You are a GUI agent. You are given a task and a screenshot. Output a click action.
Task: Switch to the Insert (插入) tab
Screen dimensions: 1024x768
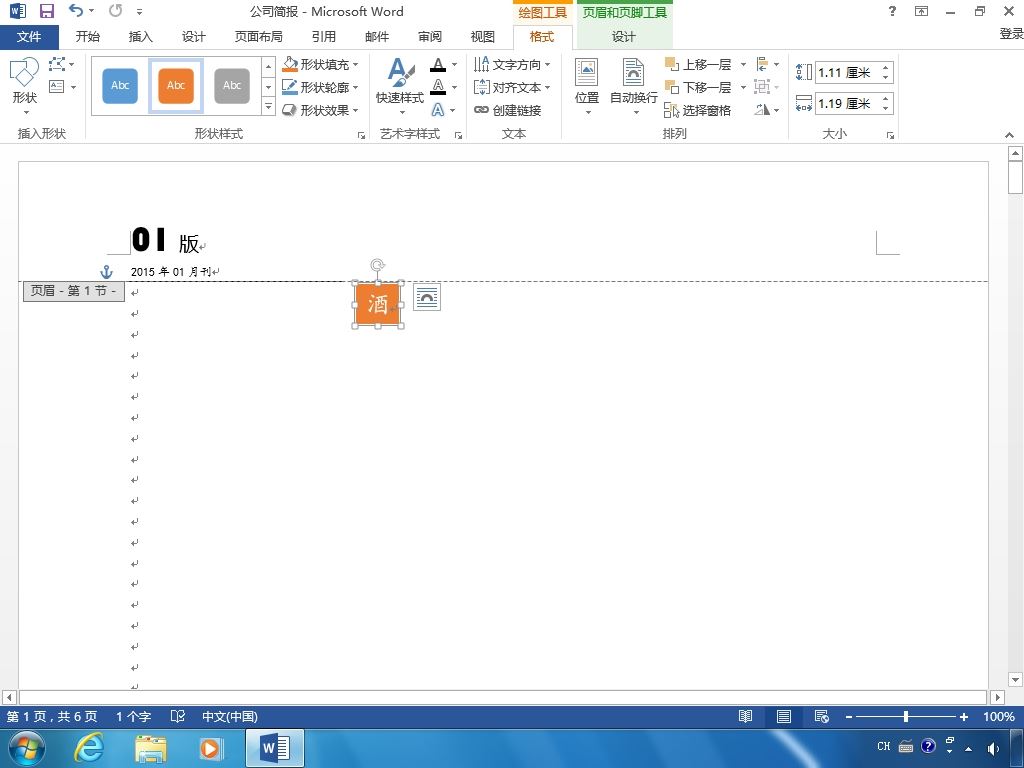click(140, 37)
